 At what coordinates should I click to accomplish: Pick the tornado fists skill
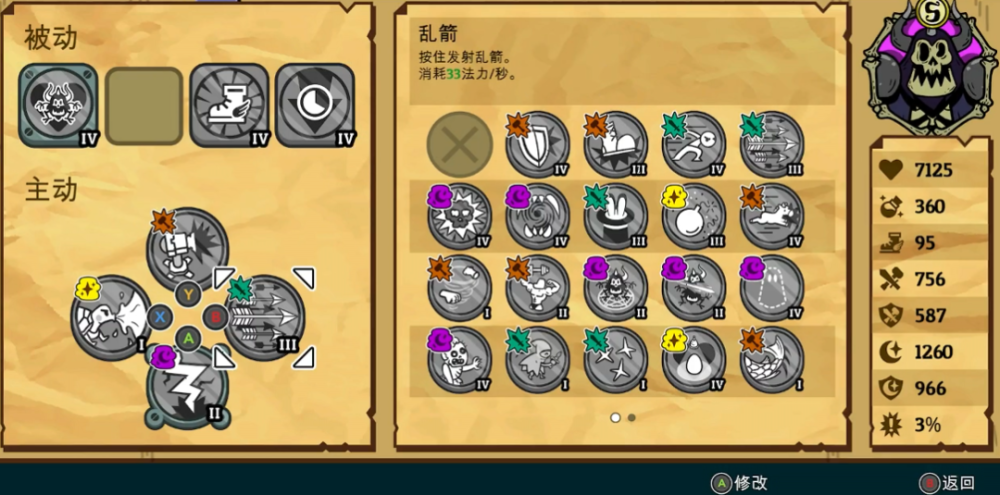(460, 288)
